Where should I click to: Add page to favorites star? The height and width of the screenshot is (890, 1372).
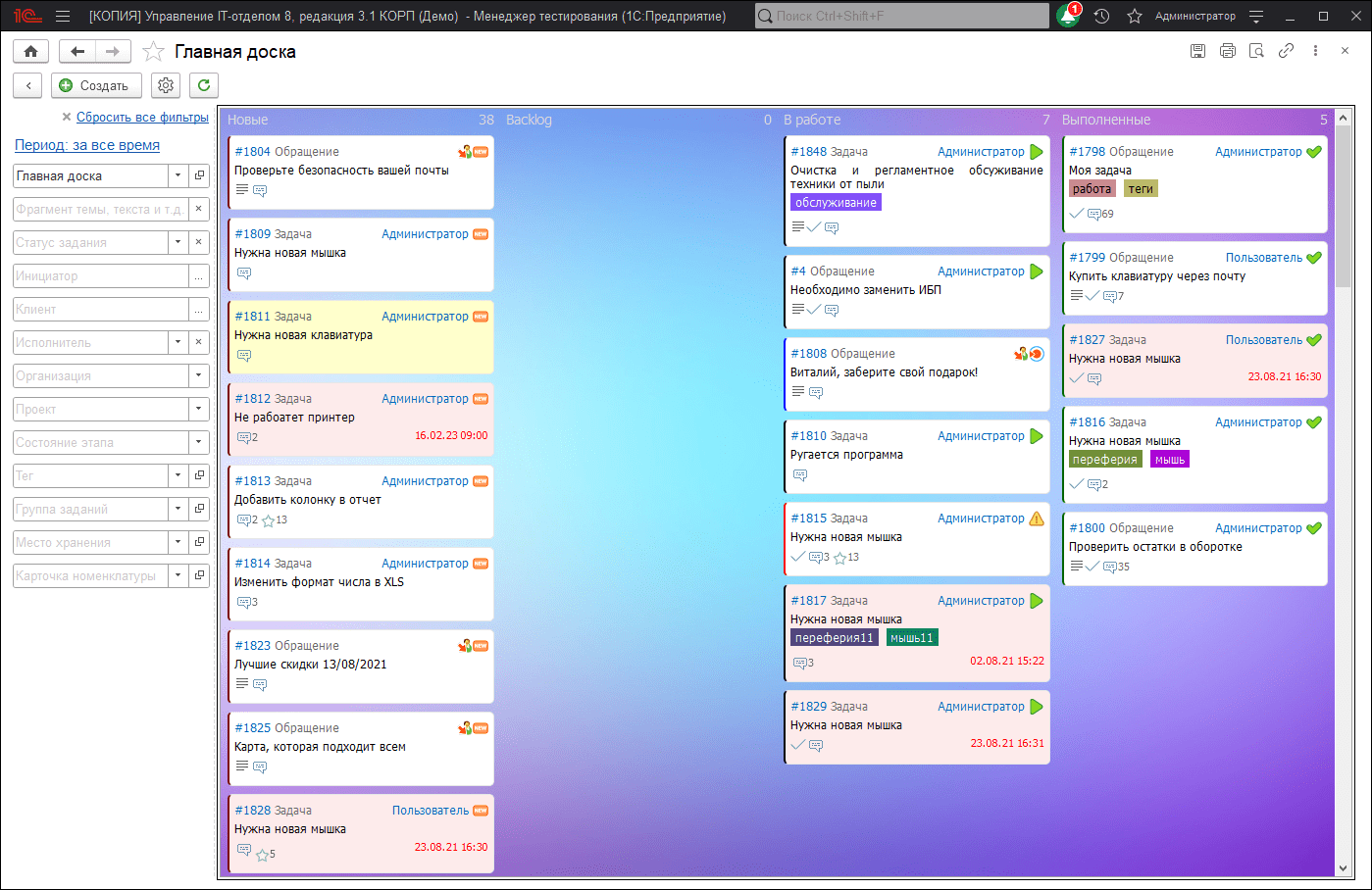point(153,52)
